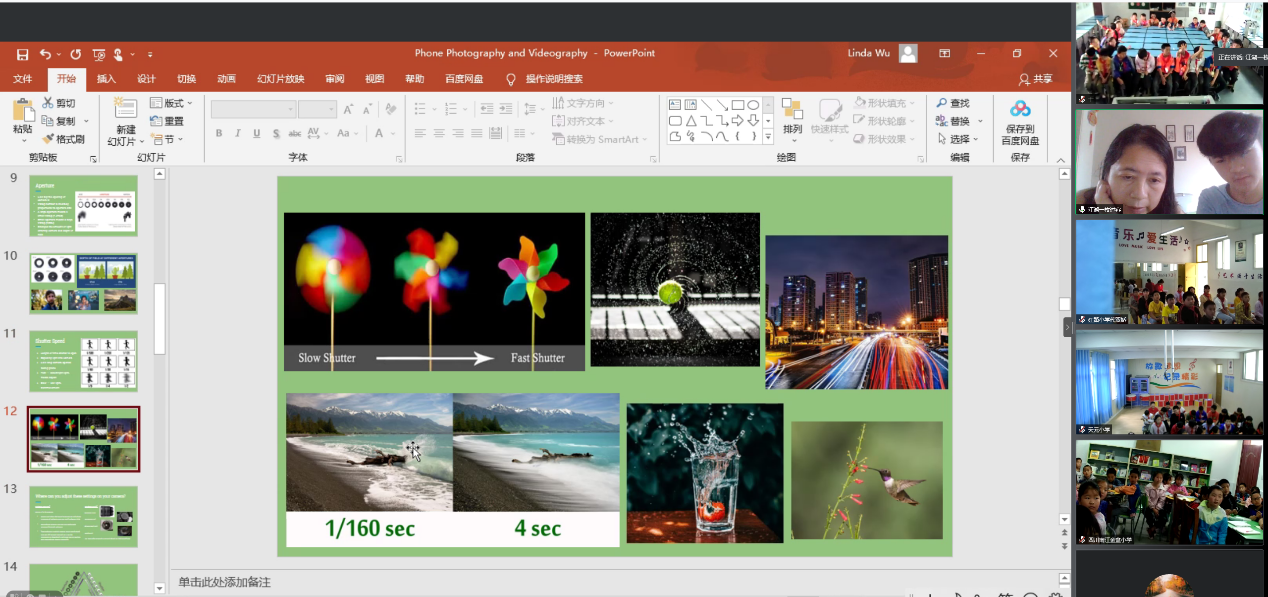
Task: Increase list indent level icon
Action: [507, 109]
